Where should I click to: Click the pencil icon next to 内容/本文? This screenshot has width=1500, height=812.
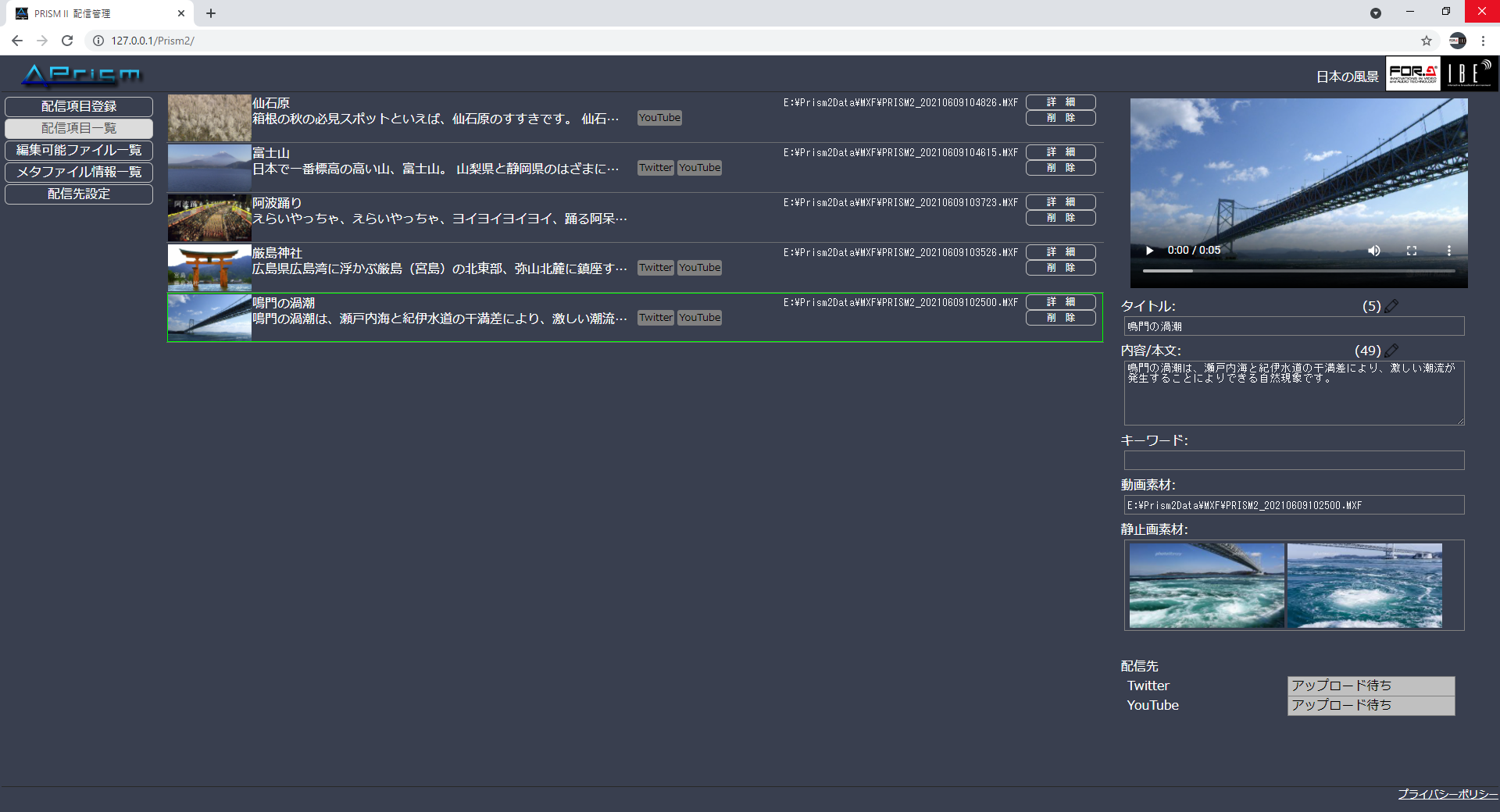(1391, 351)
